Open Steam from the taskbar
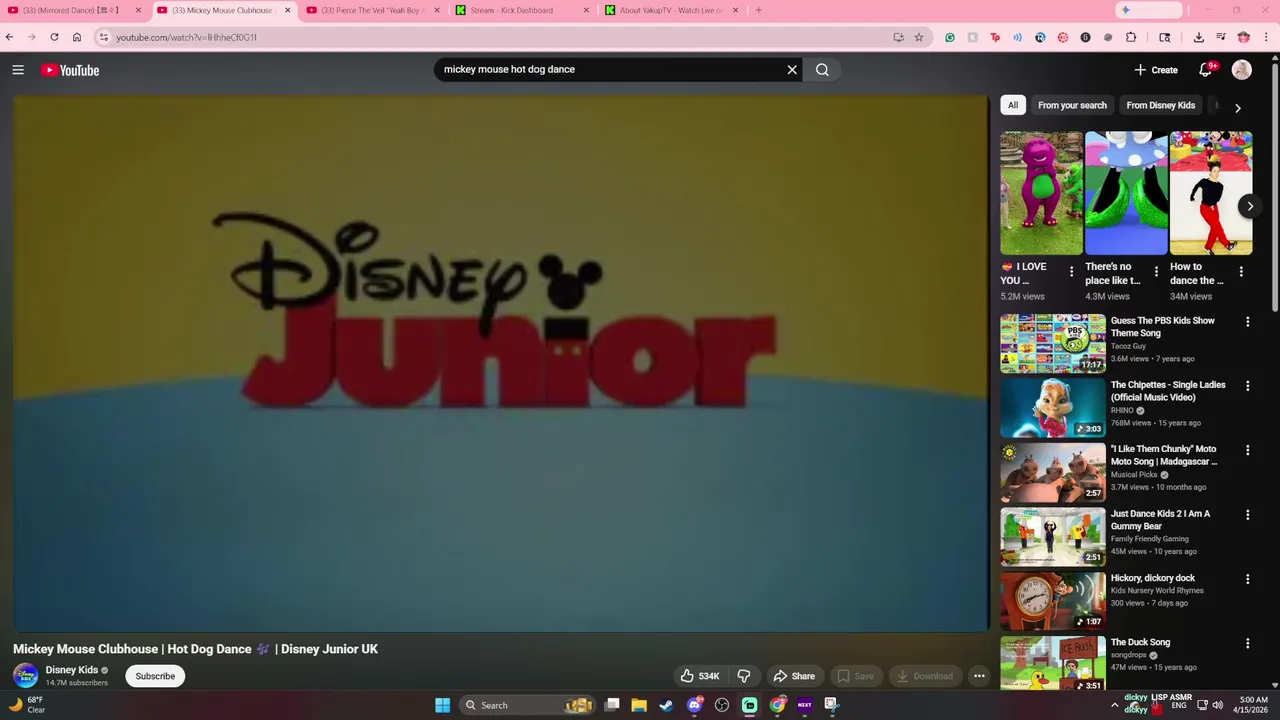This screenshot has height=720, width=1280. [666, 705]
